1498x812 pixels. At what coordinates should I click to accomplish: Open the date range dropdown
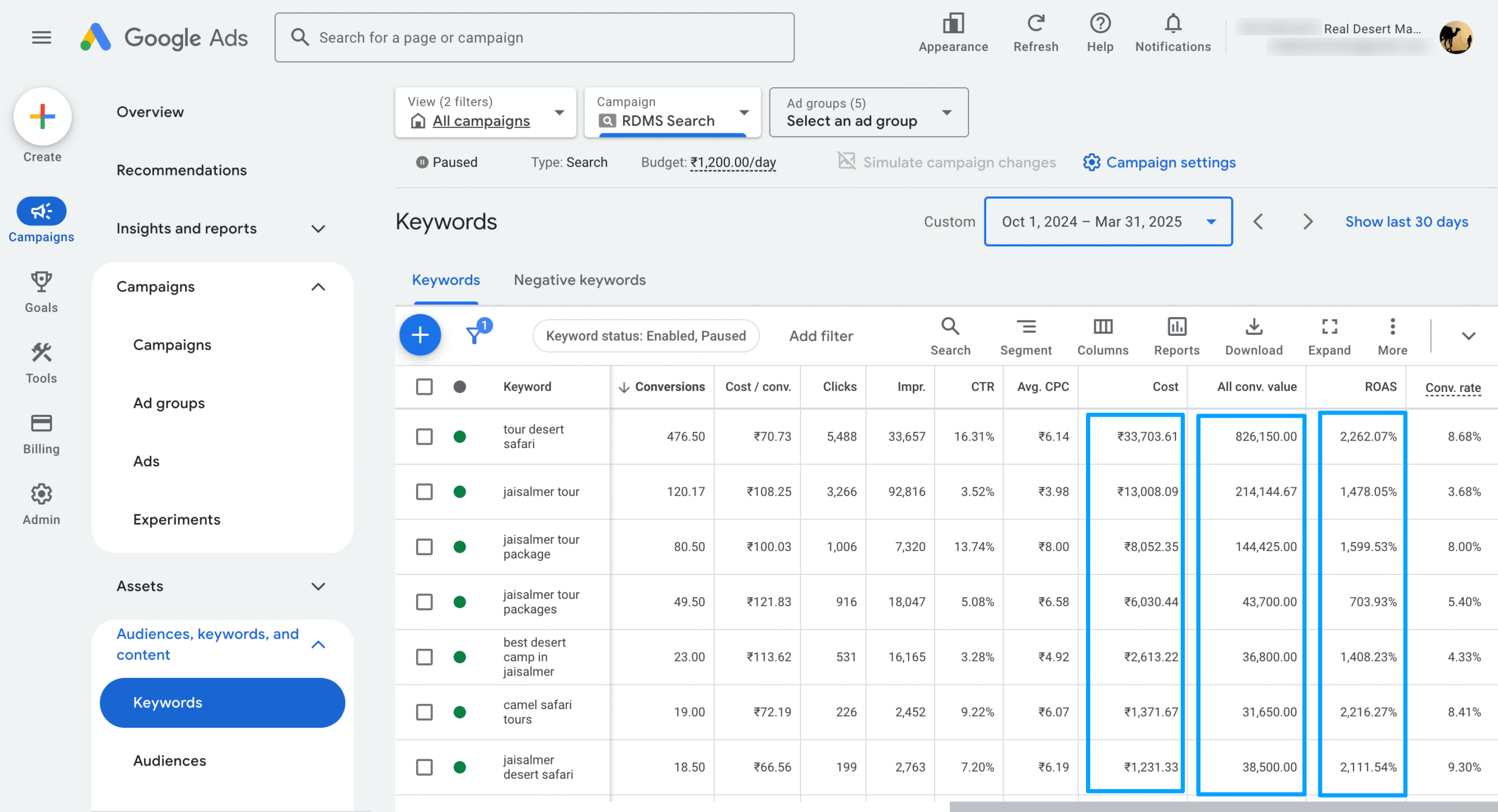click(1108, 222)
